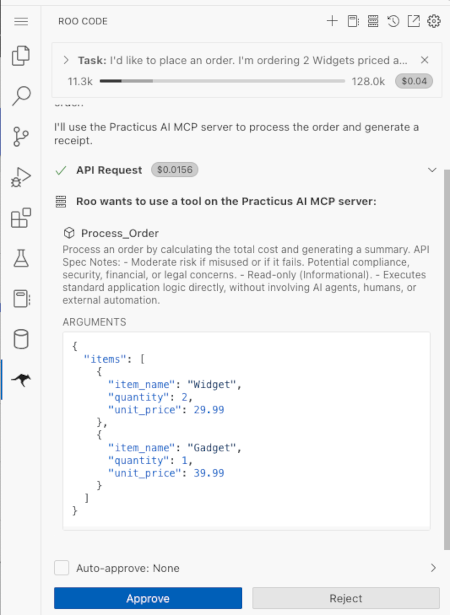Open the Explorer view icon
This screenshot has width=450, height=615.
click(21, 55)
